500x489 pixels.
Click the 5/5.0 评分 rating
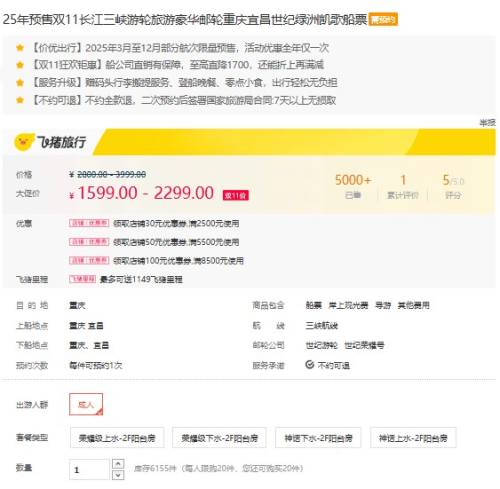[453, 187]
